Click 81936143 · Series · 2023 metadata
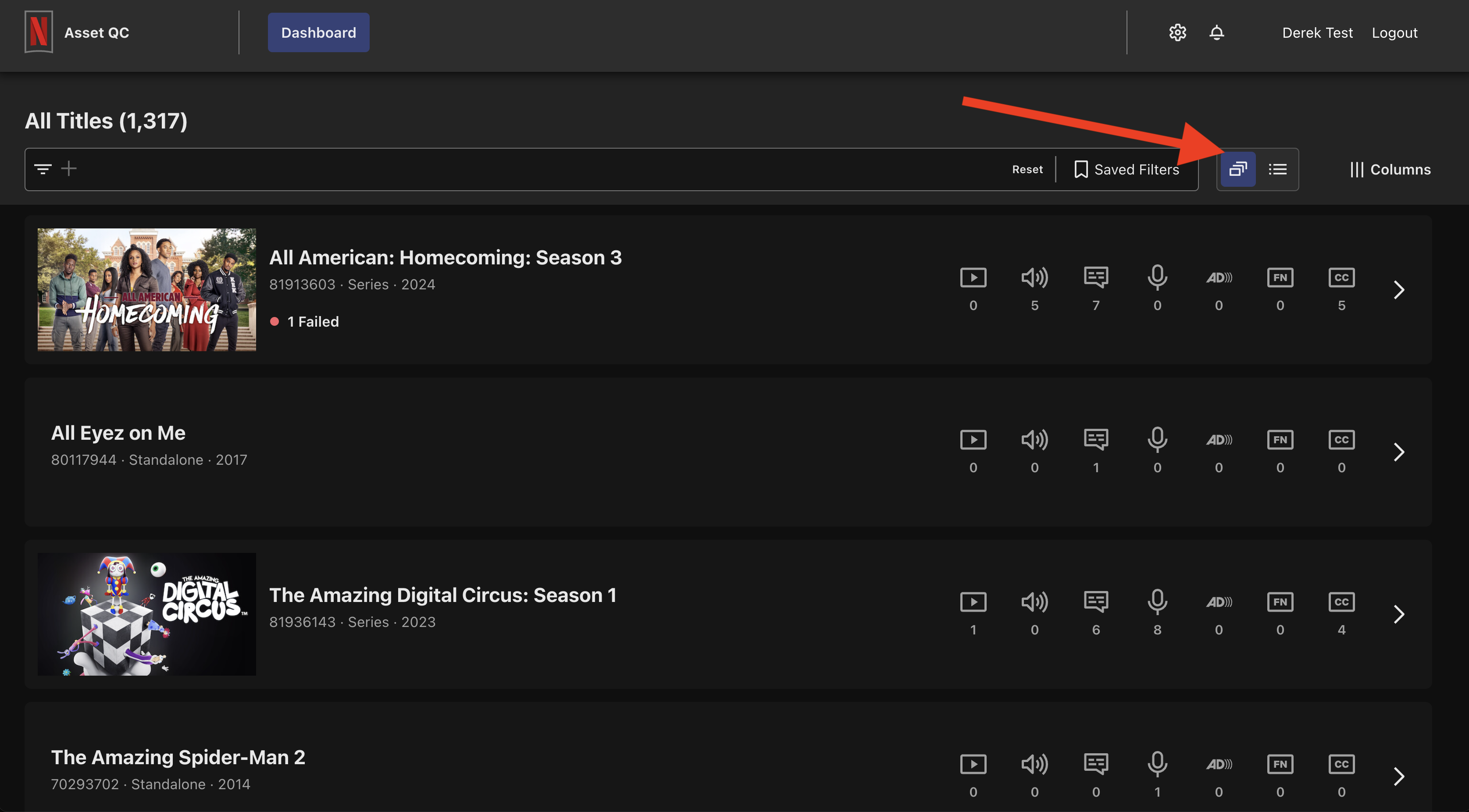The image size is (1469, 812). coord(352,622)
